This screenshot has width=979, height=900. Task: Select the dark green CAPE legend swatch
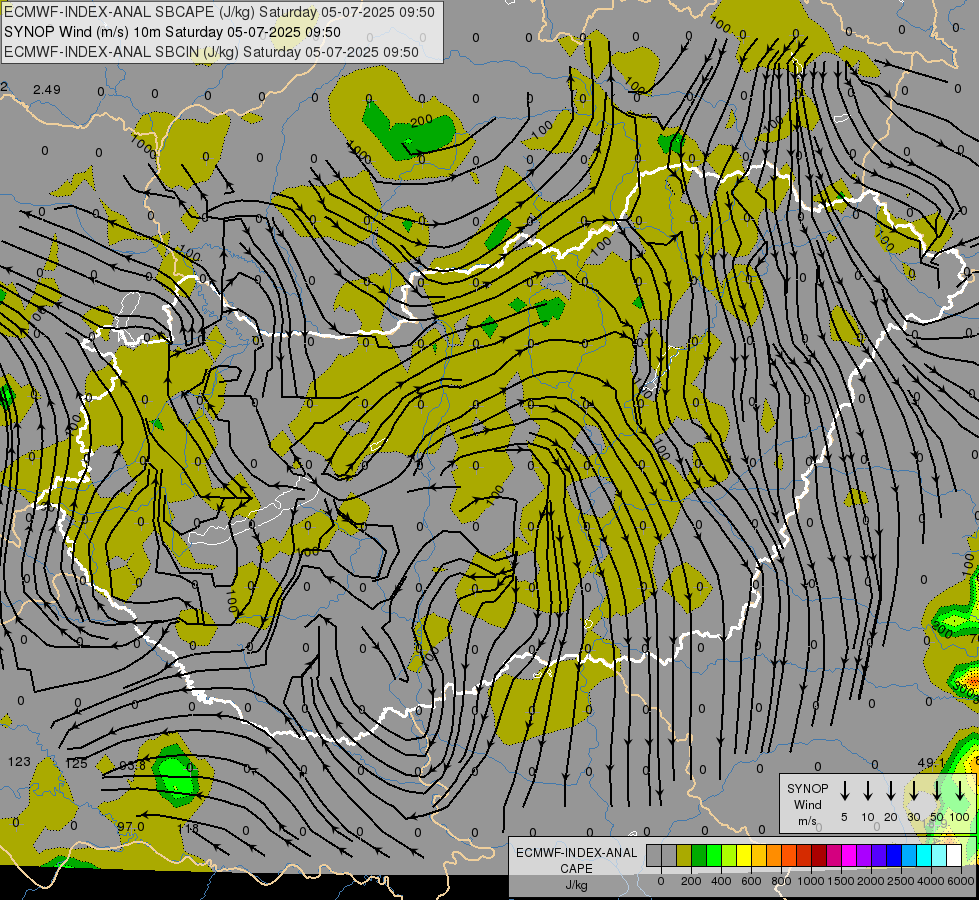(x=699, y=855)
